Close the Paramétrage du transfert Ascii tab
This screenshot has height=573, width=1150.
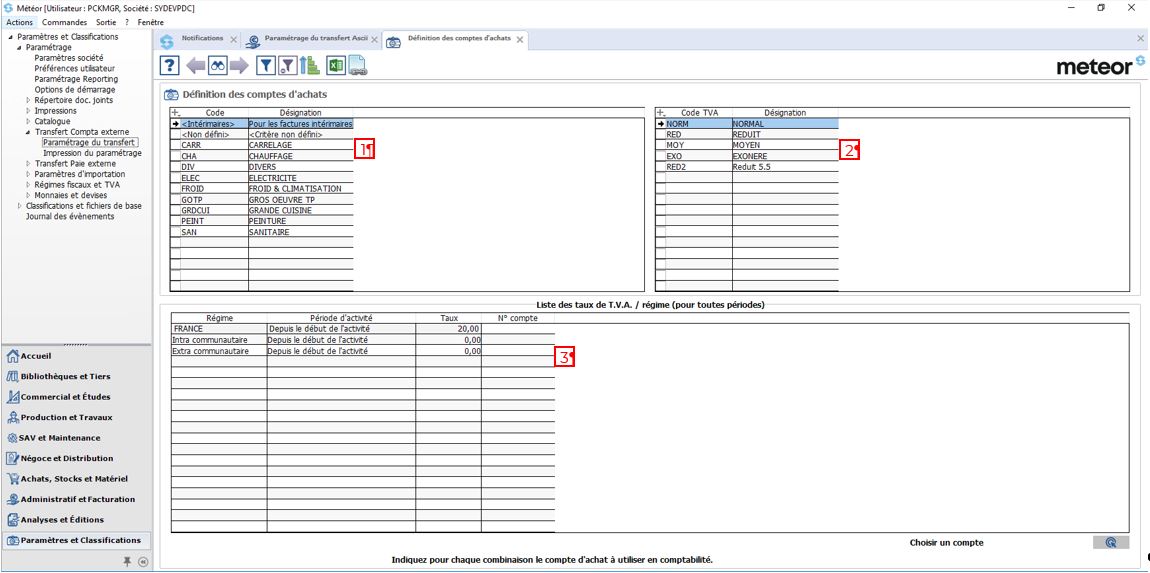point(374,39)
